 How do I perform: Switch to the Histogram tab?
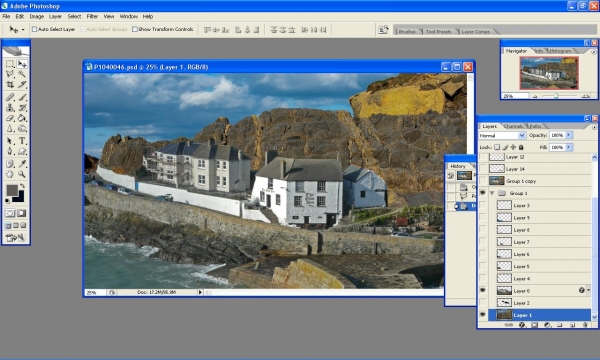pyautogui.click(x=560, y=51)
